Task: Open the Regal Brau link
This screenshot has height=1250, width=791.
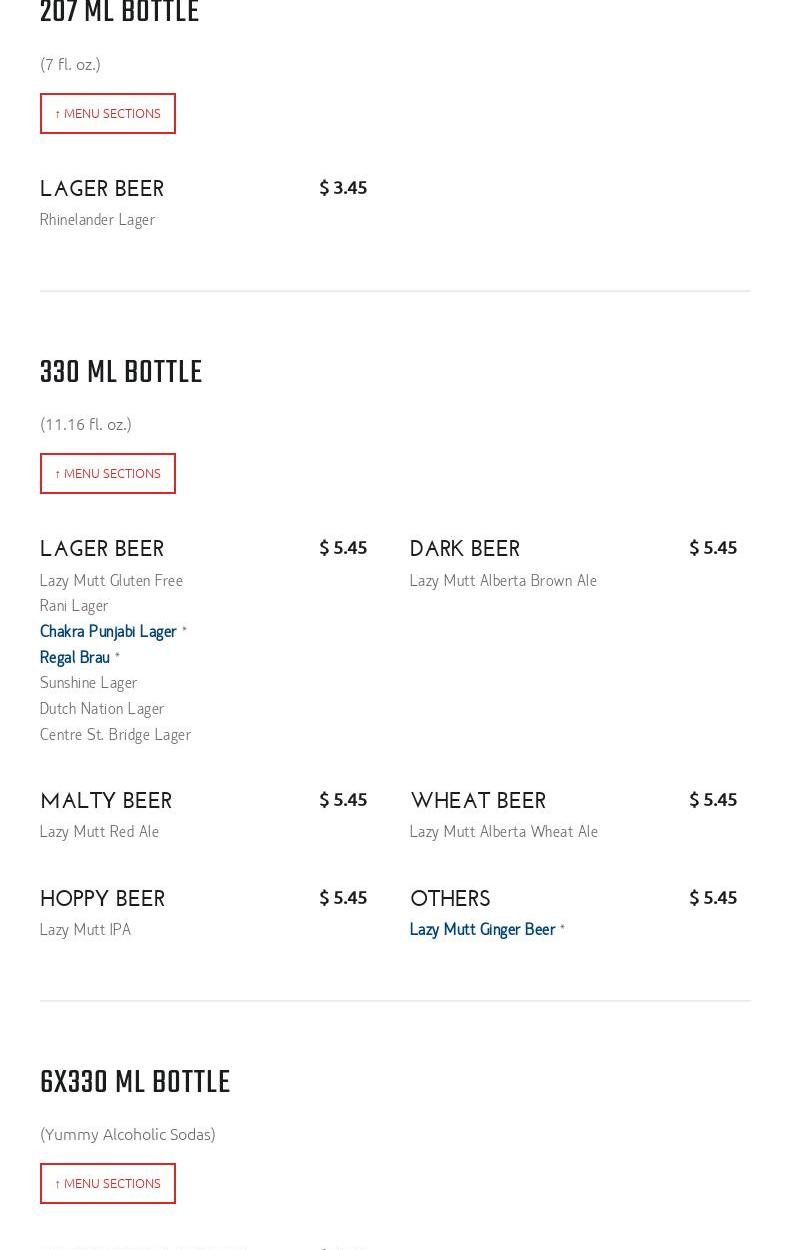Action: click(x=75, y=658)
